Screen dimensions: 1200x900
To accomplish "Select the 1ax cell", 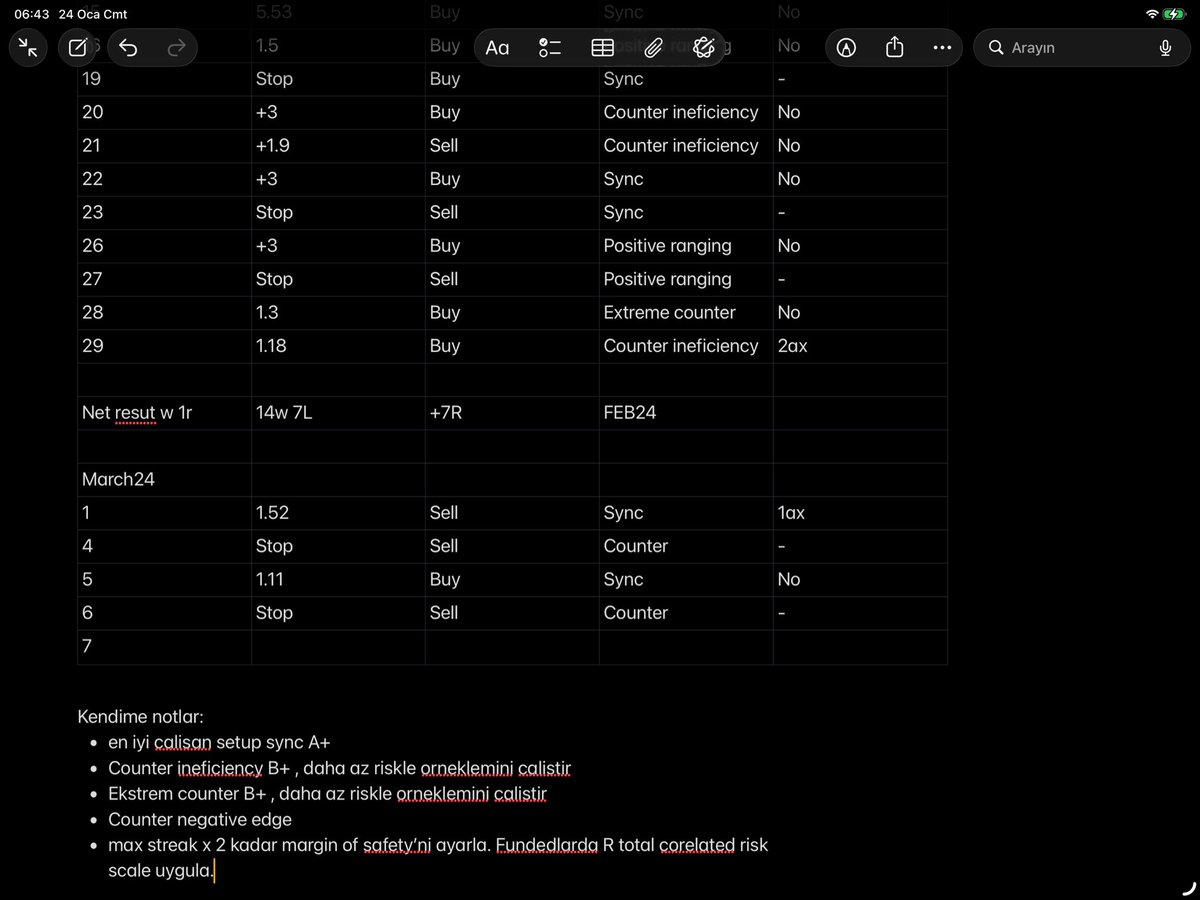I will click(x=860, y=513).
